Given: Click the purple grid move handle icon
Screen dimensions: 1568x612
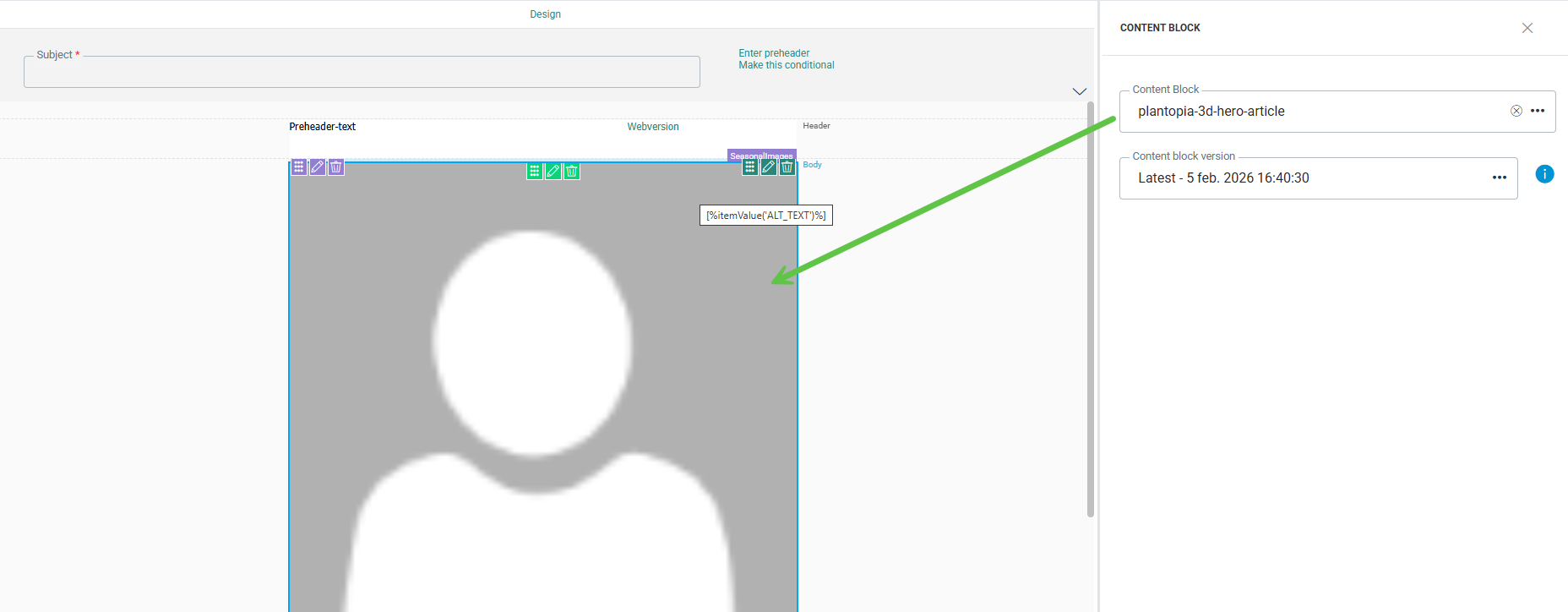Looking at the screenshot, I should [299, 167].
